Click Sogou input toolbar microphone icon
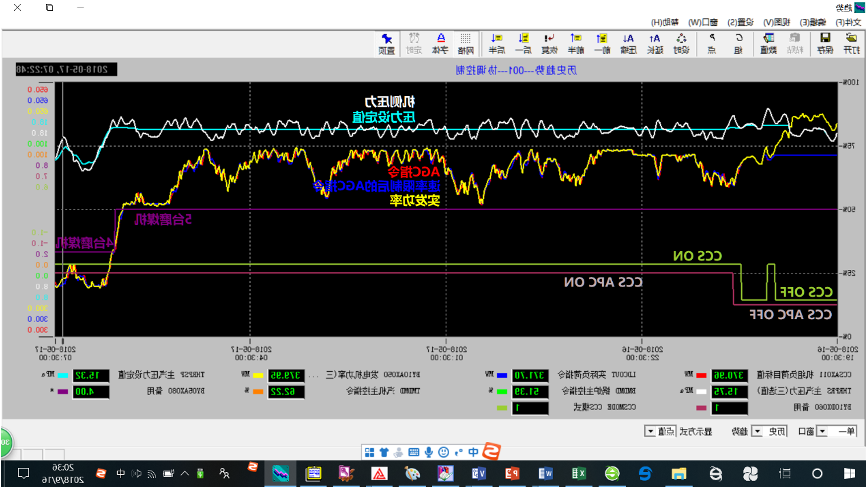This screenshot has width=866, height=487. point(429,452)
